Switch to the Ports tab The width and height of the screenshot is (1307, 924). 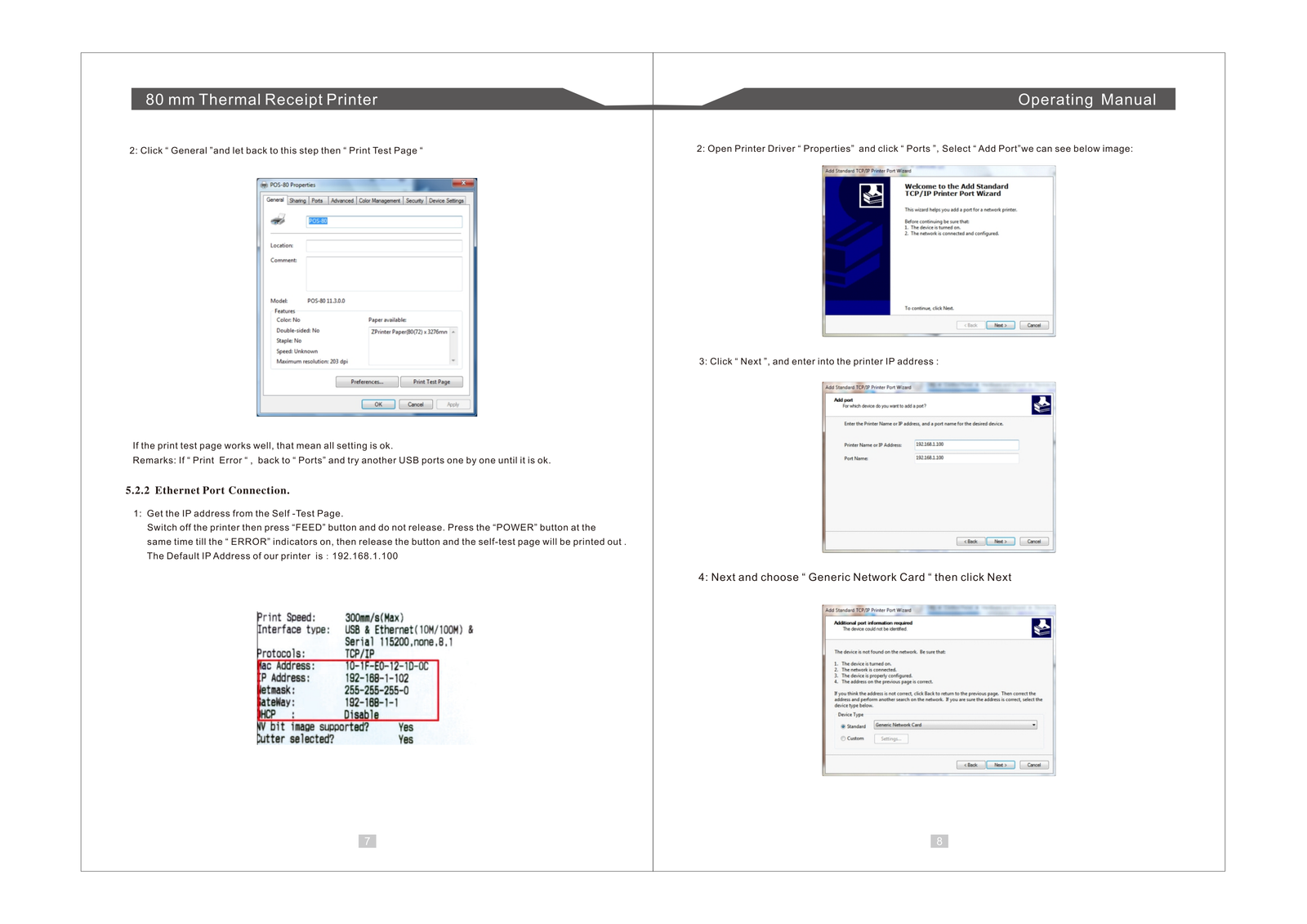(317, 200)
